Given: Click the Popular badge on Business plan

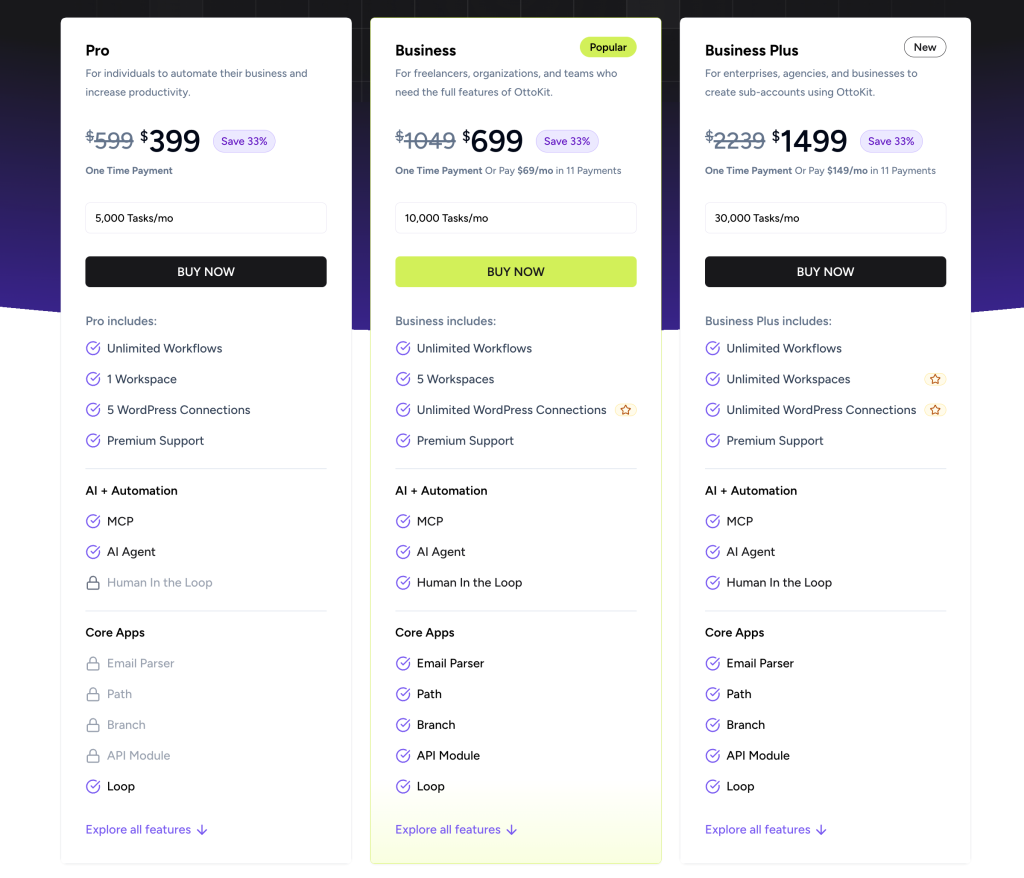Looking at the screenshot, I should click(608, 47).
